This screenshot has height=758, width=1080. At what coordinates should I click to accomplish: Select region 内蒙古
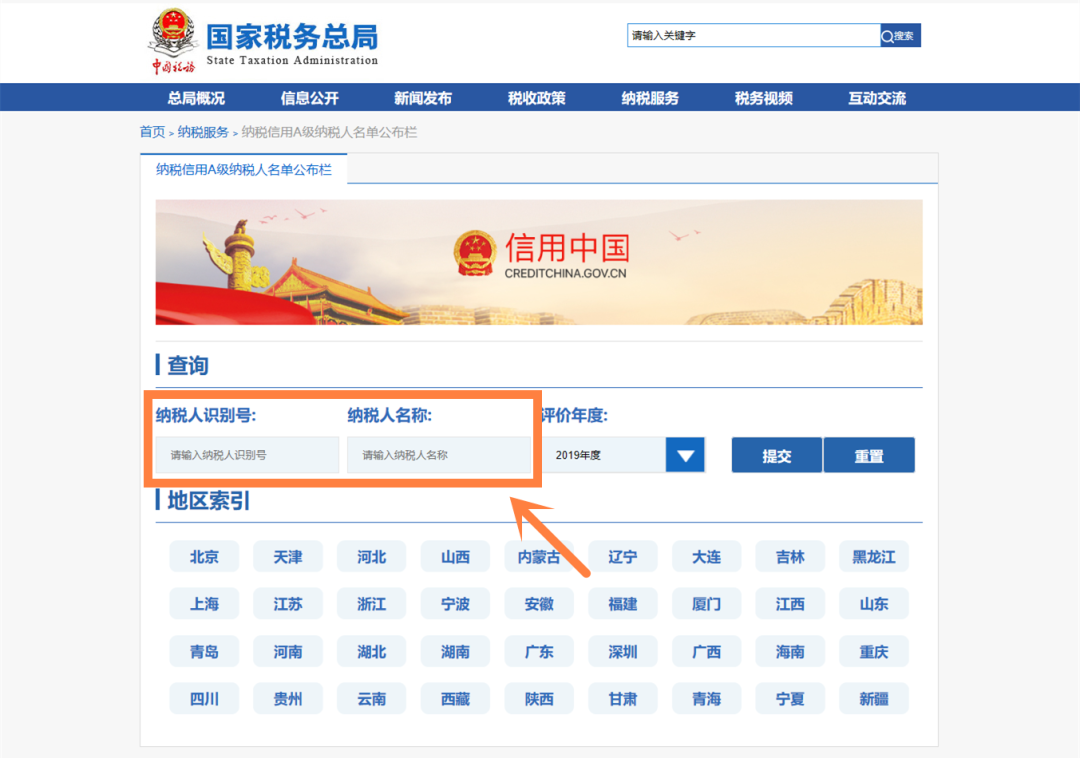(539, 557)
